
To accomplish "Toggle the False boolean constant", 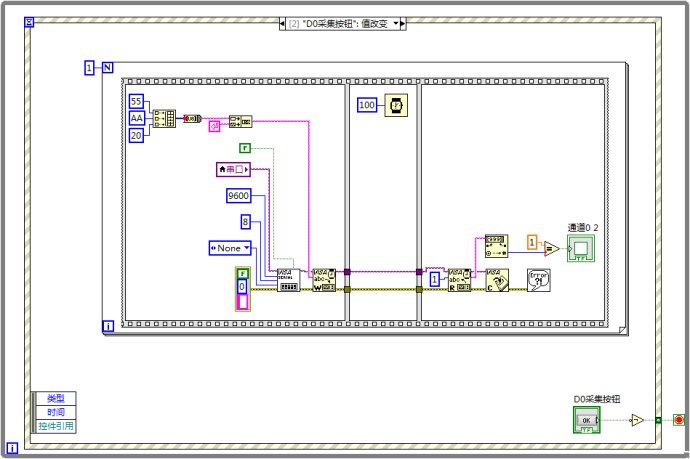I will (243, 148).
